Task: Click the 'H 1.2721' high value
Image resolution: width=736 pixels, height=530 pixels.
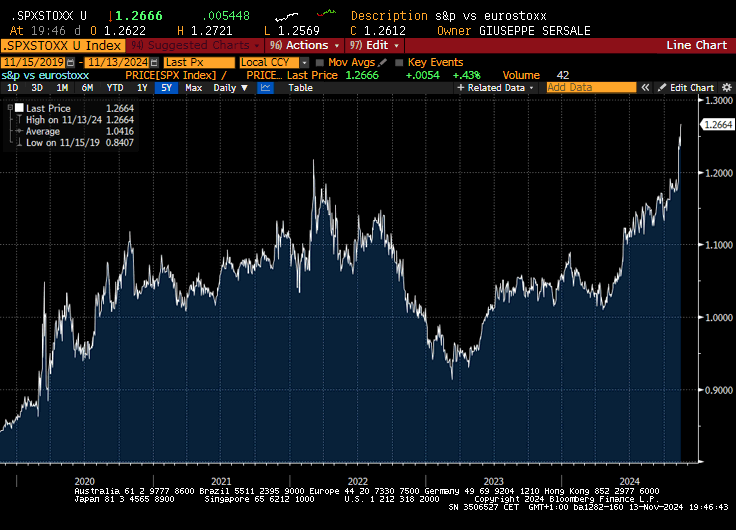Action: tap(205, 31)
